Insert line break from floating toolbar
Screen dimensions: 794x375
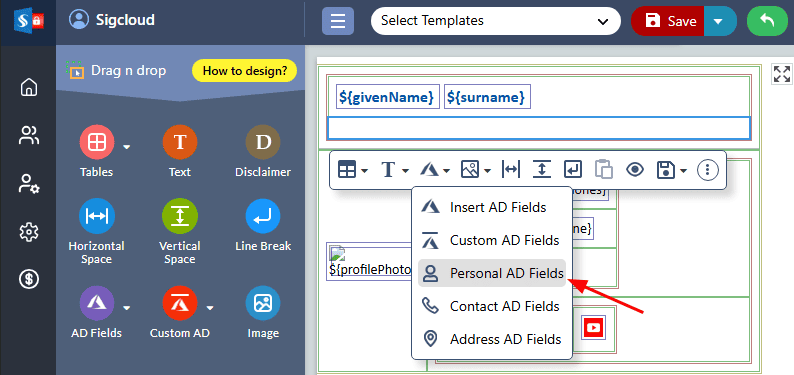pyautogui.click(x=573, y=170)
